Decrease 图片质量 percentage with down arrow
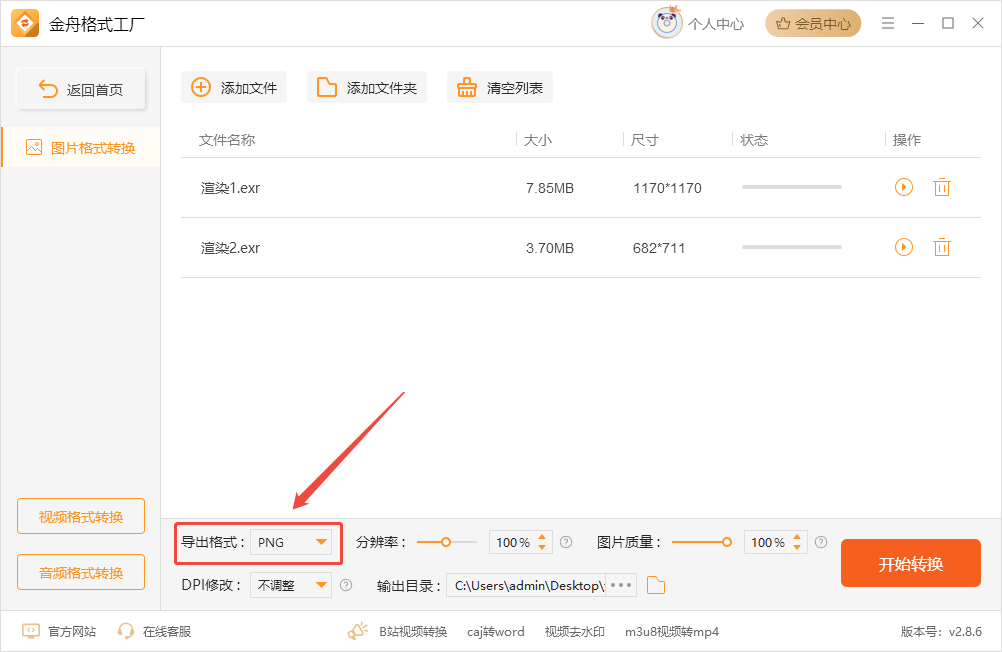The height and width of the screenshot is (652, 1002). (x=797, y=547)
